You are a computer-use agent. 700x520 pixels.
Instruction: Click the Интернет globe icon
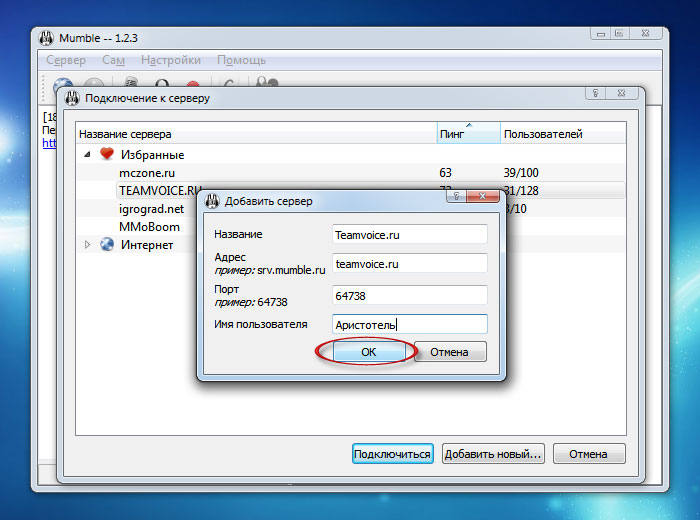coord(107,244)
